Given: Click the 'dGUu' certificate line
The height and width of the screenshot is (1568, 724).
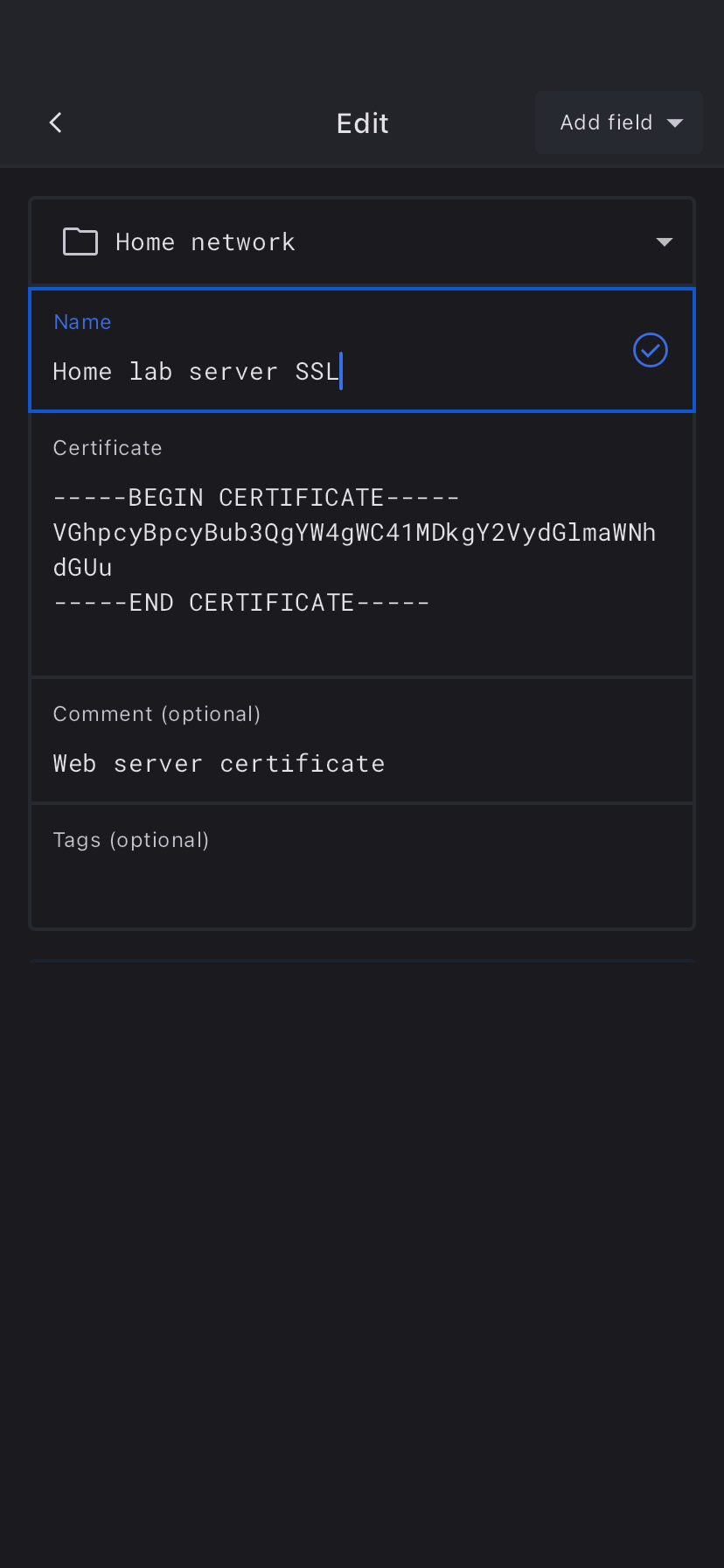Looking at the screenshot, I should pyautogui.click(x=83, y=568).
